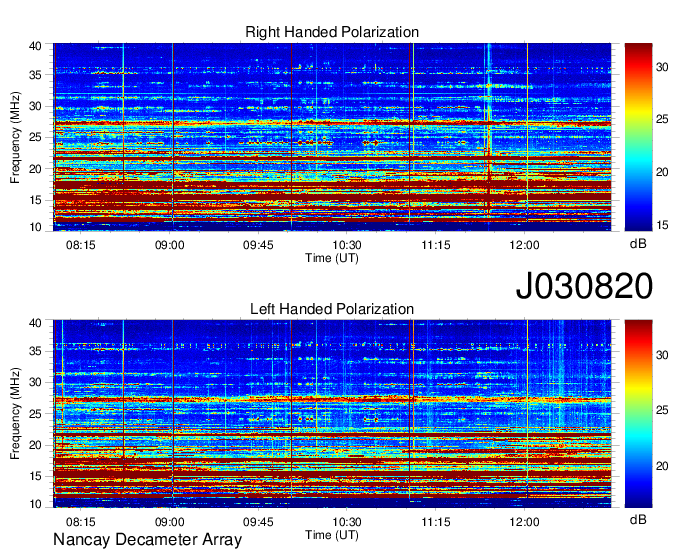This screenshot has width=680, height=552.
Task: Click the Time (UT) label under Right Handed plot
Action: click(332, 258)
